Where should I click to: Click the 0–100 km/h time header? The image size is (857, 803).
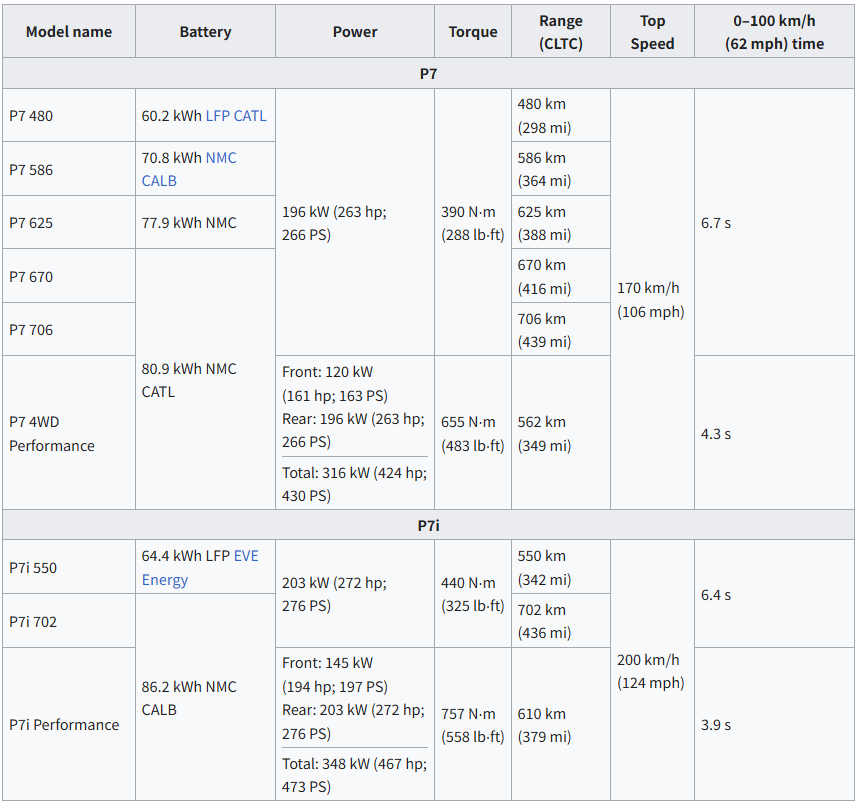pyautogui.click(x=774, y=32)
